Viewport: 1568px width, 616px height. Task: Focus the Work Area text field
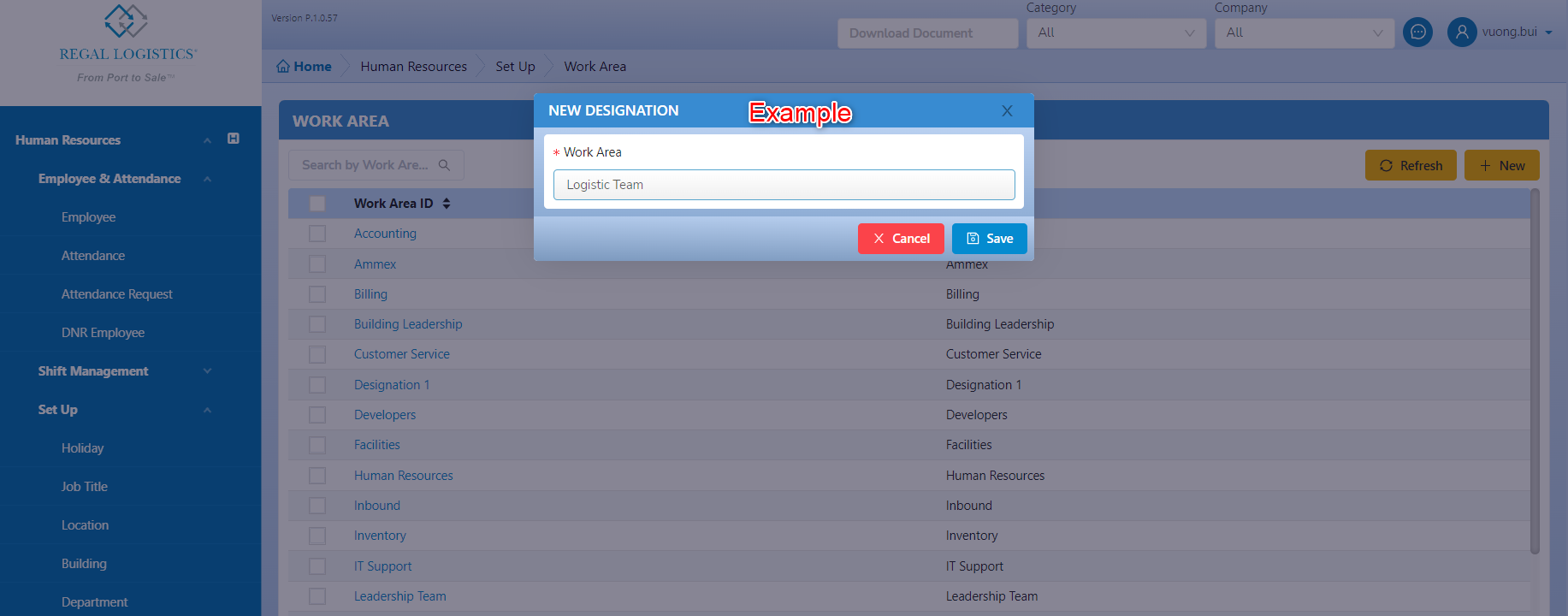click(x=784, y=185)
